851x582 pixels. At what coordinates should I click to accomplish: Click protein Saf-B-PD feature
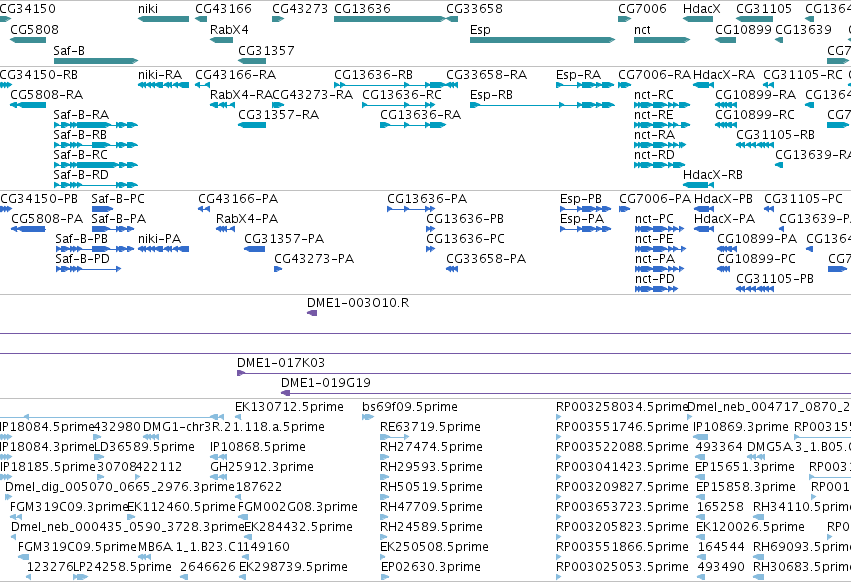pos(88,269)
